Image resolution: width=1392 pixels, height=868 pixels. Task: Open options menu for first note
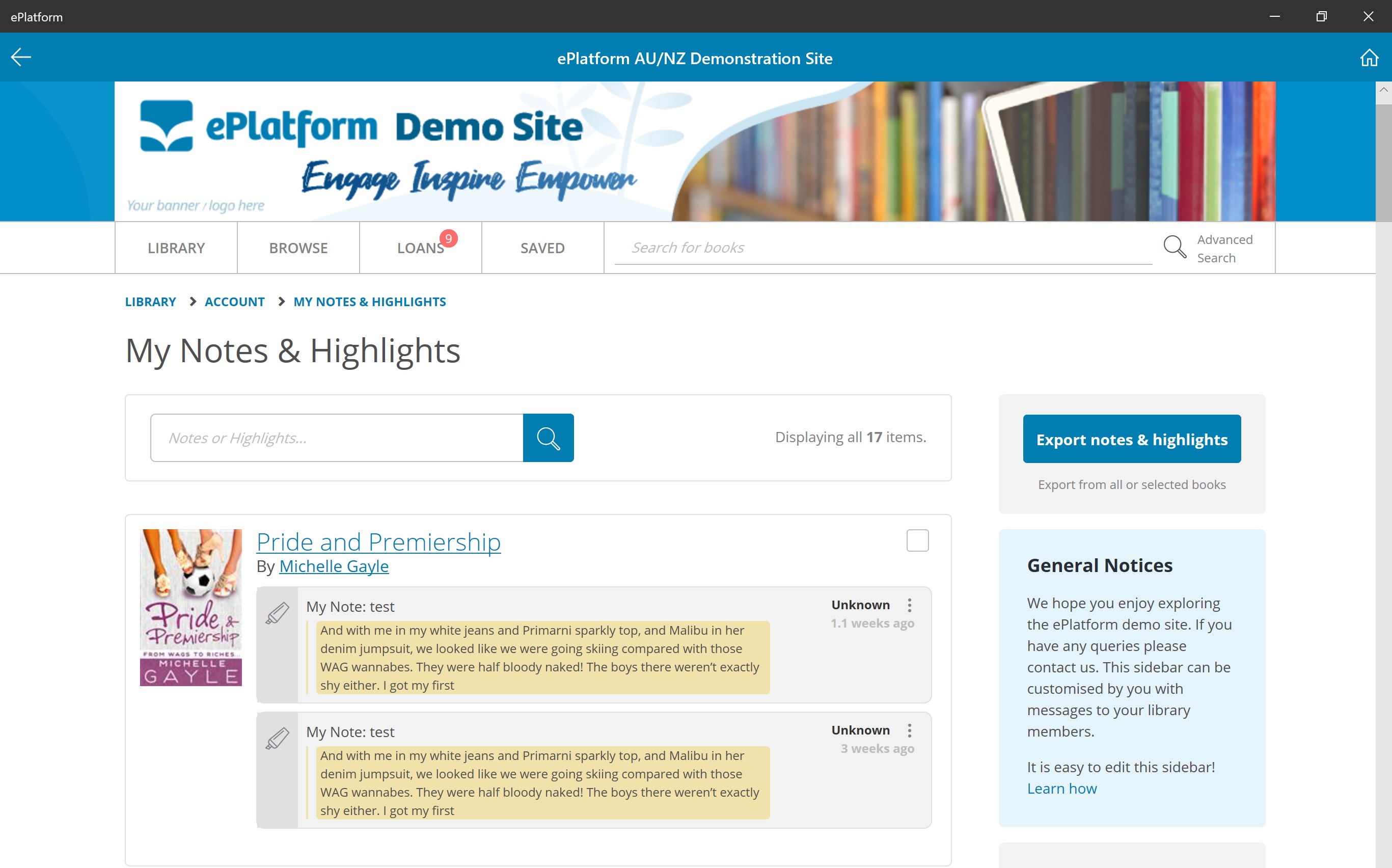point(909,605)
